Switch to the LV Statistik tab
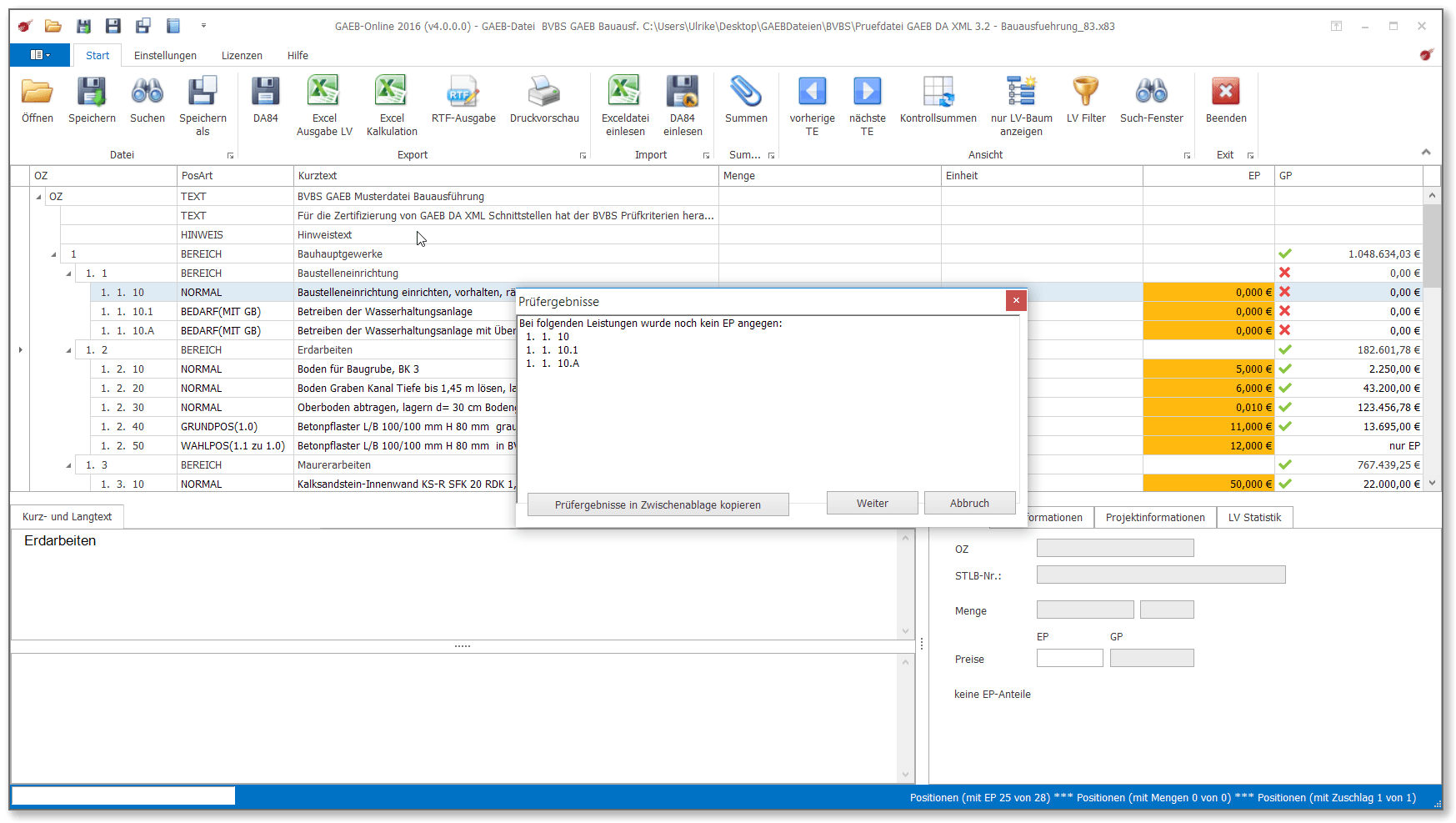This screenshot has width=1456, height=823. pos(1254,518)
